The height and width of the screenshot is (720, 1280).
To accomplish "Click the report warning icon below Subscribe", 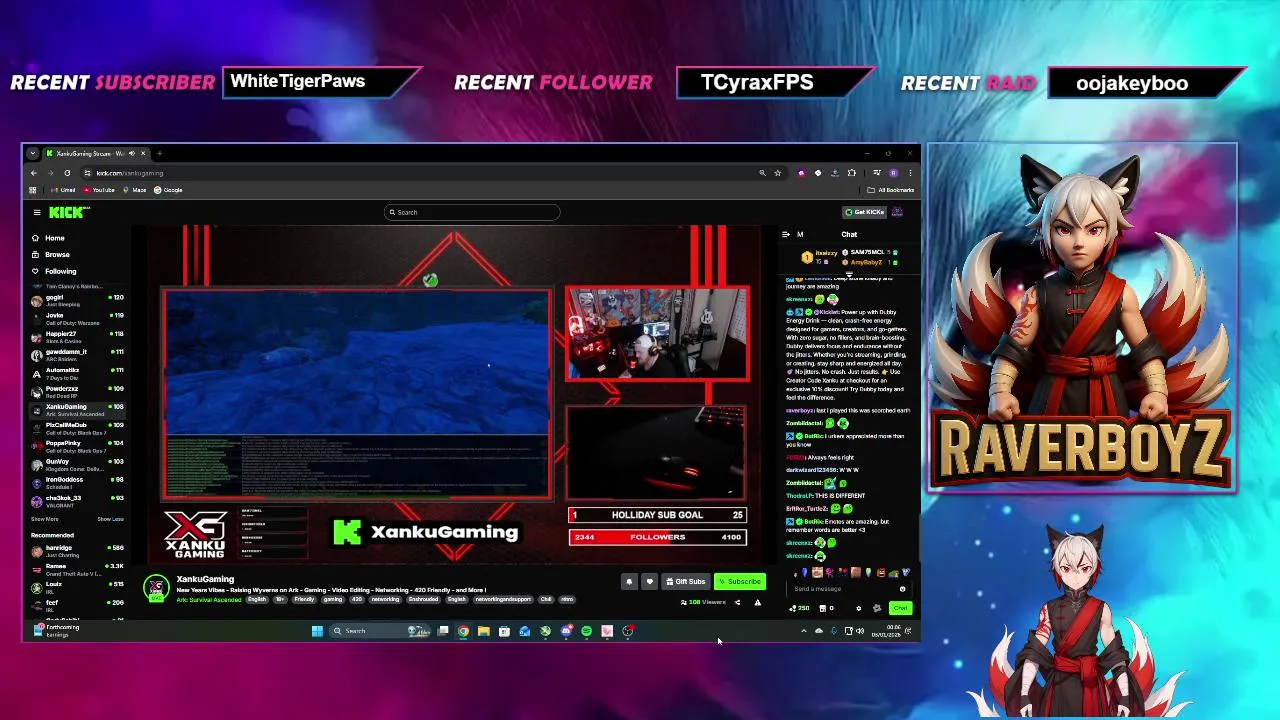I will [x=757, y=602].
